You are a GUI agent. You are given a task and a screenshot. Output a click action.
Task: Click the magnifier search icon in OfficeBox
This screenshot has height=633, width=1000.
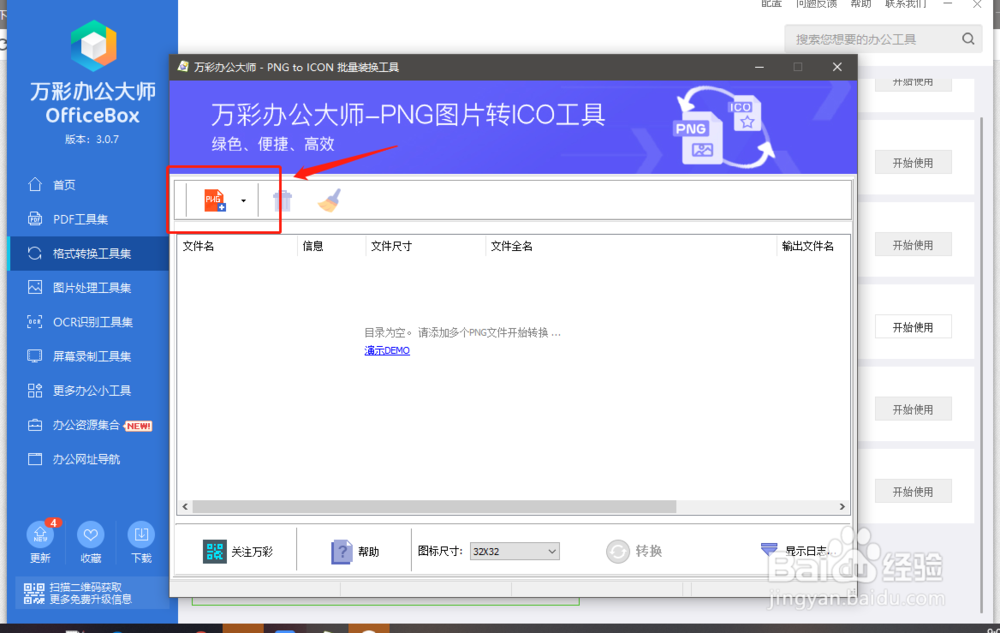click(967, 40)
